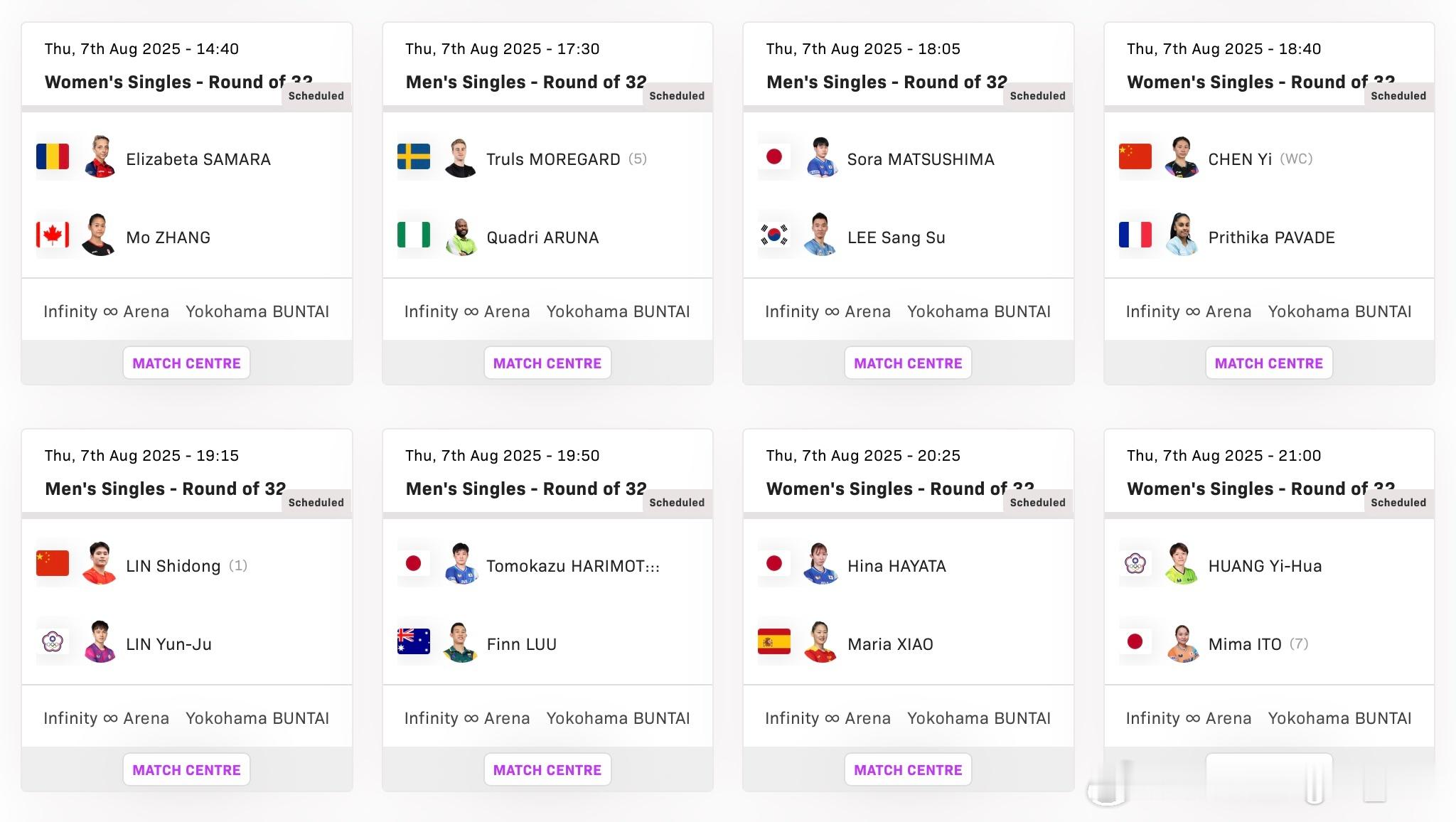Click Hina HAYATA's player photo
This screenshot has width=1456, height=822.
click(821, 565)
